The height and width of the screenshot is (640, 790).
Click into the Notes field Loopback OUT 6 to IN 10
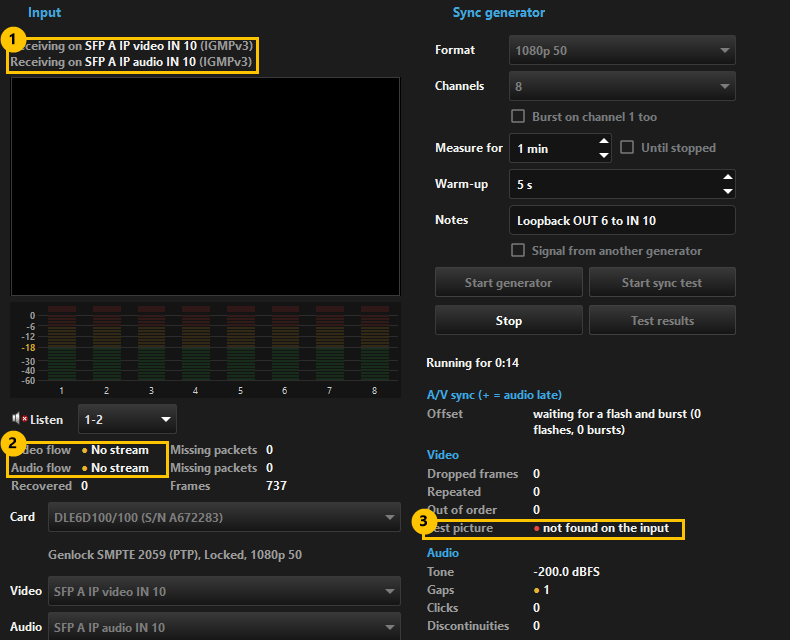(622, 220)
